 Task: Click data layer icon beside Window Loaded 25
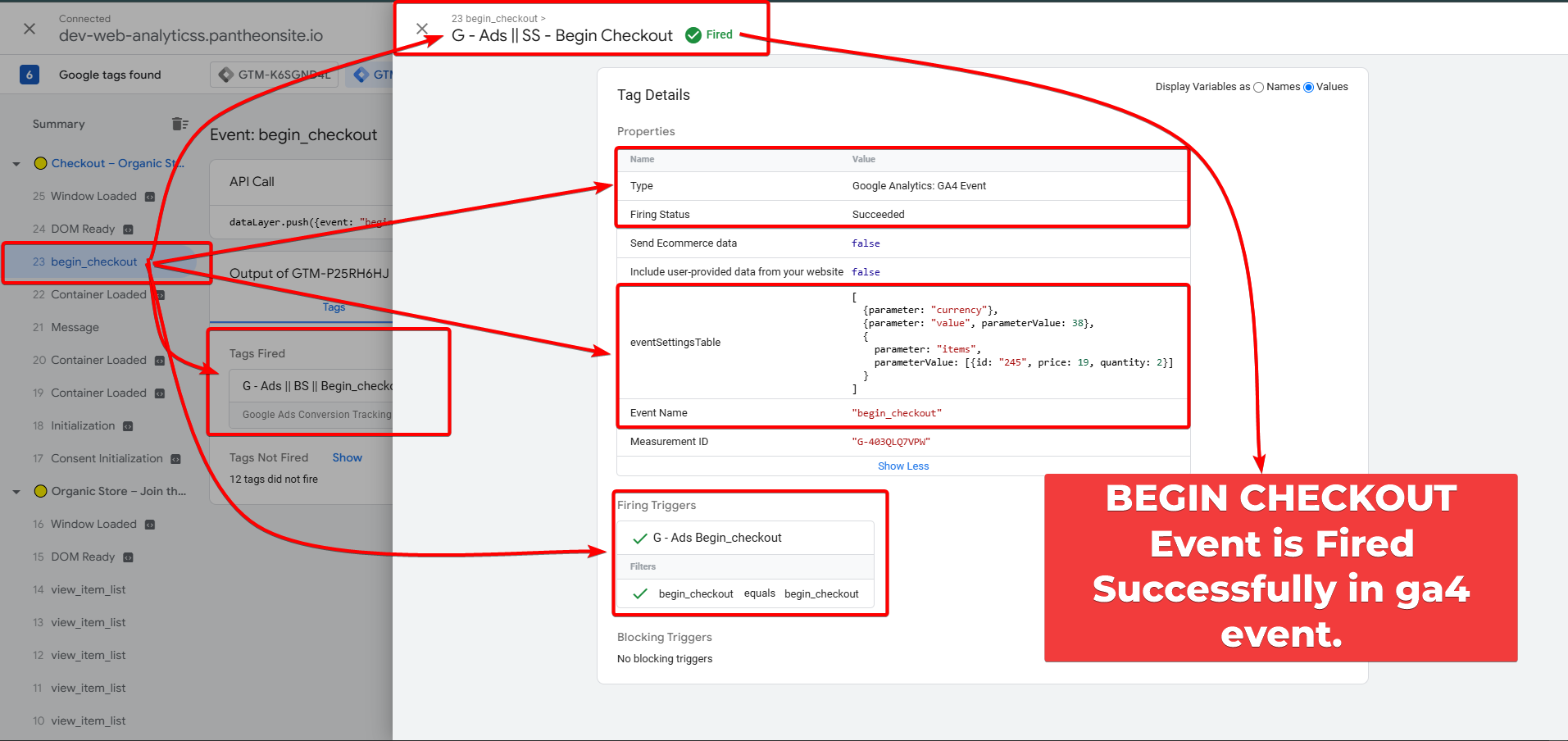click(x=150, y=197)
